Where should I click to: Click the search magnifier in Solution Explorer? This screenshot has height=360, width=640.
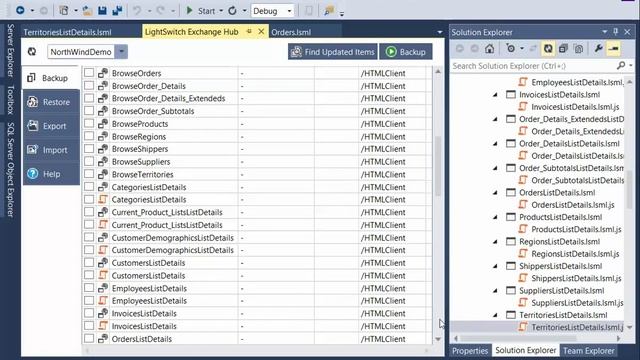(x=621, y=65)
